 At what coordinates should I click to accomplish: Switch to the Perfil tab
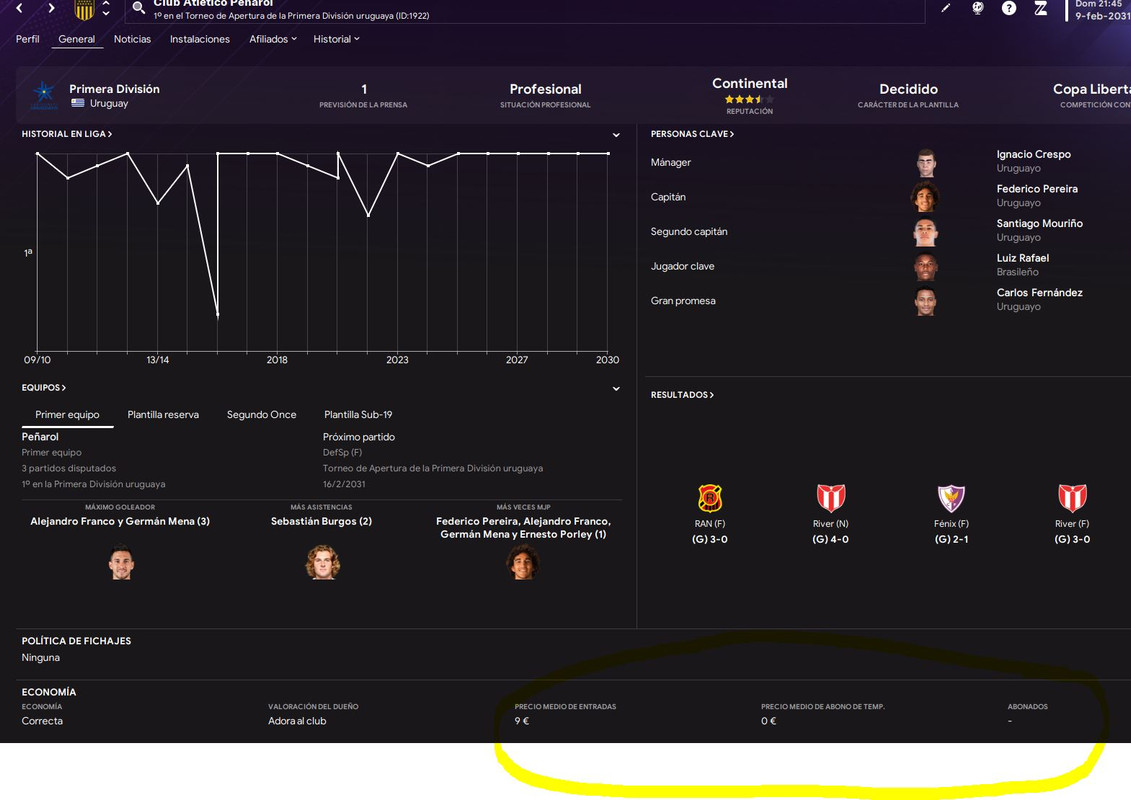pyautogui.click(x=27, y=39)
